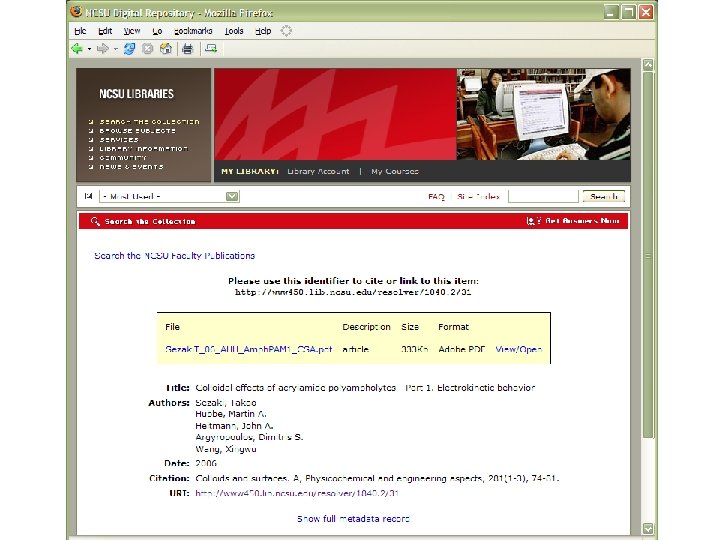Click the Search button
Image resolution: width=720 pixels, height=540 pixels.
coord(604,197)
